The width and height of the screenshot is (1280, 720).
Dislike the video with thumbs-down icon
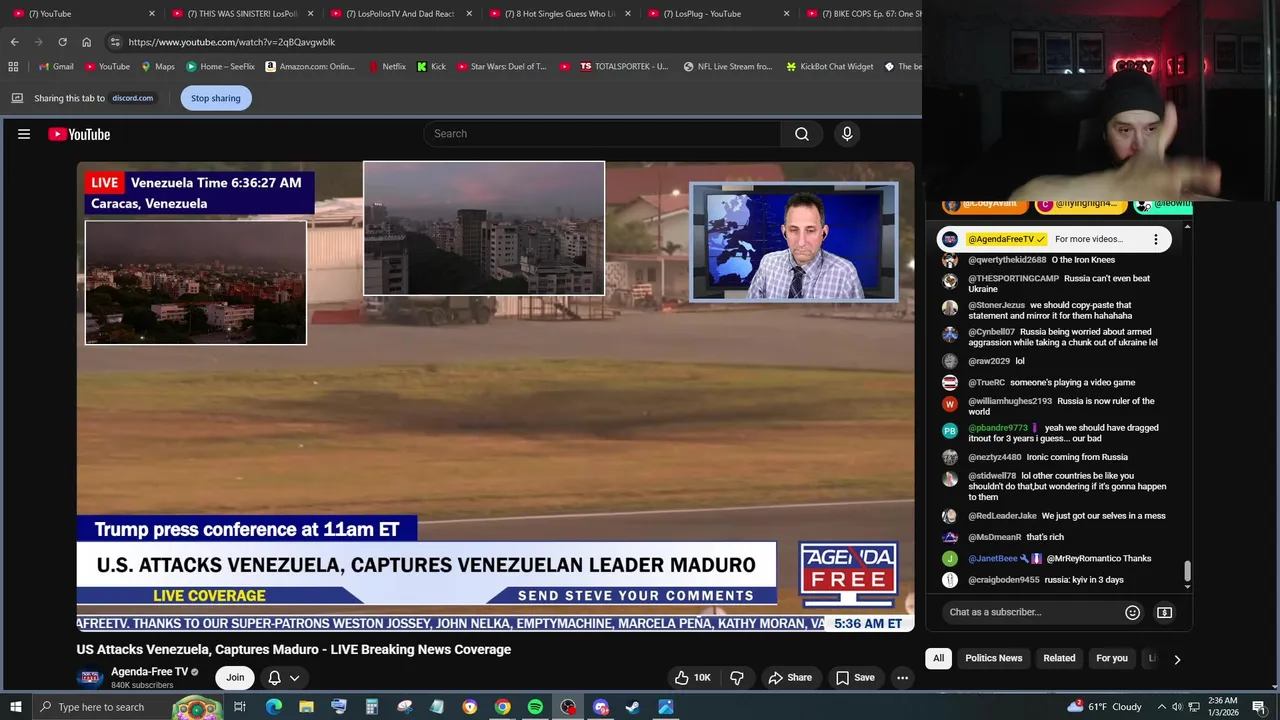pos(737,678)
